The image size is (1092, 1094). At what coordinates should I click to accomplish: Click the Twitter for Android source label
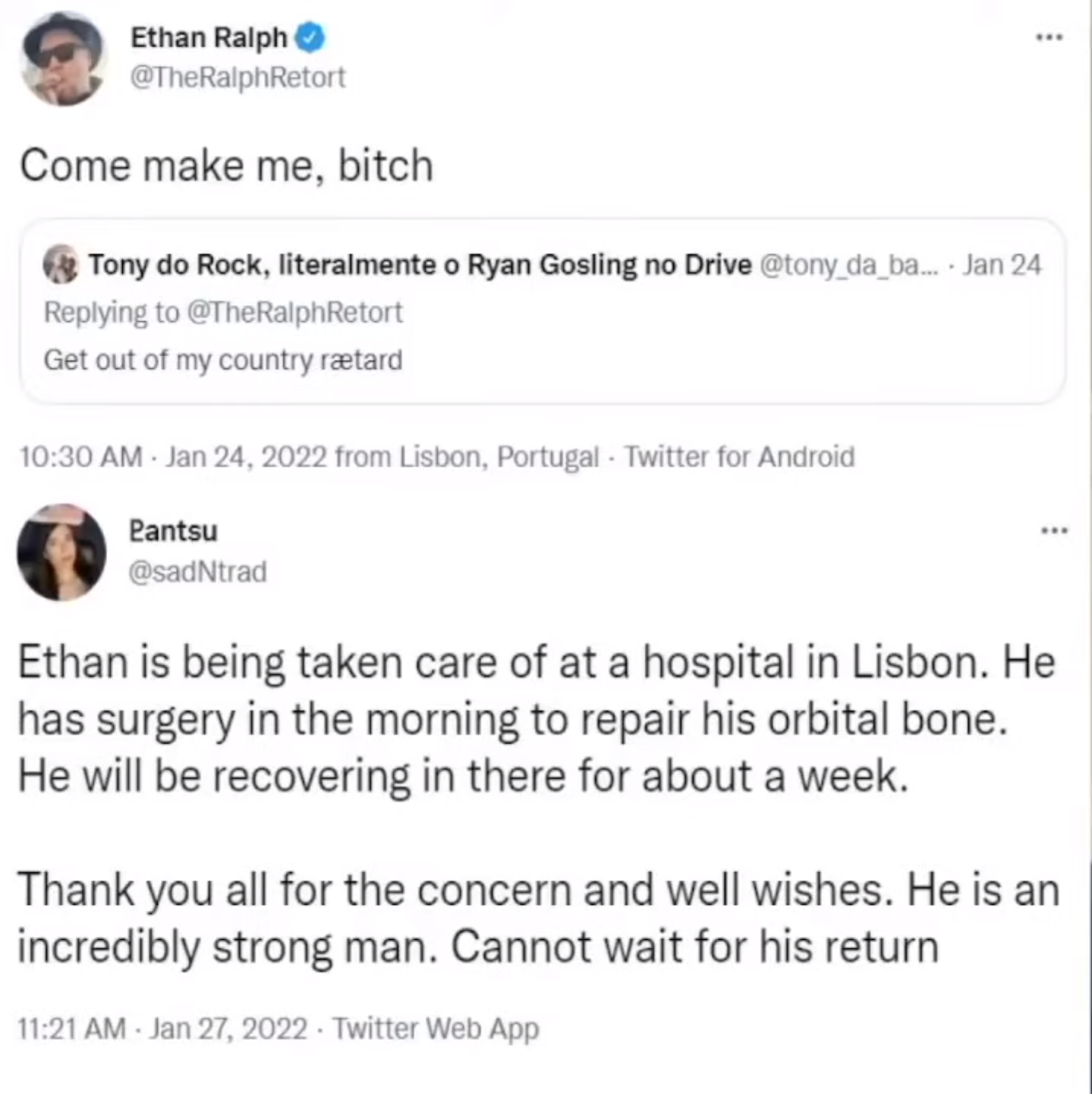click(x=739, y=457)
